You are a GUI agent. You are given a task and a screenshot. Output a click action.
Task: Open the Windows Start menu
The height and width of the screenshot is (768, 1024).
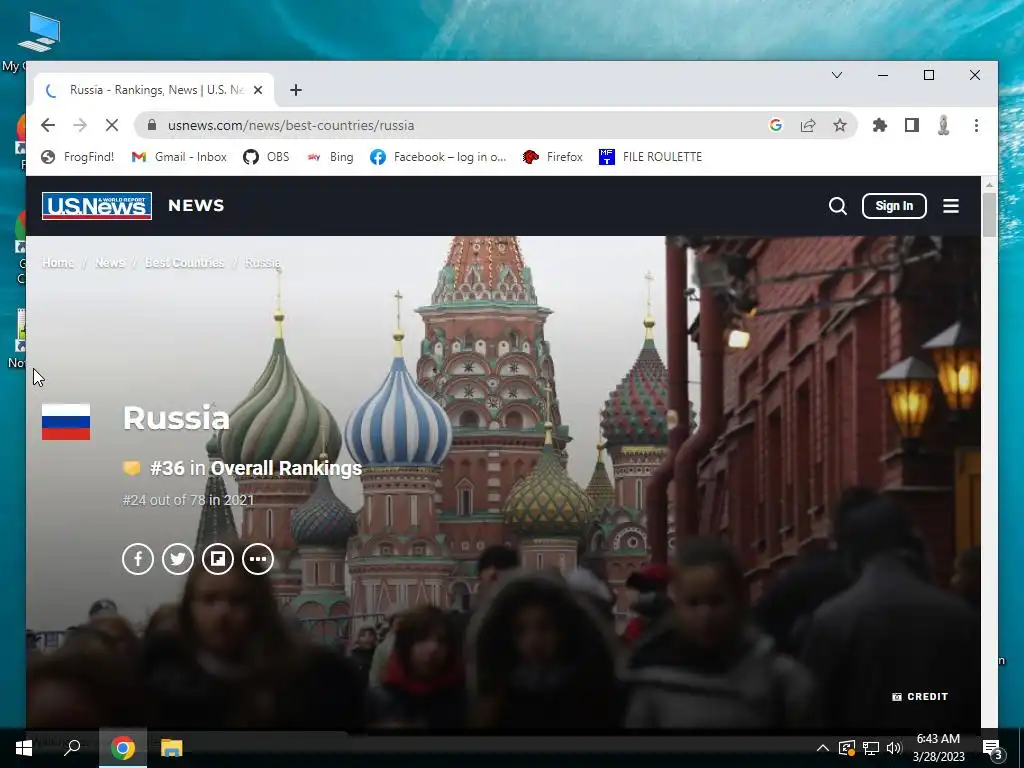pyautogui.click(x=24, y=748)
